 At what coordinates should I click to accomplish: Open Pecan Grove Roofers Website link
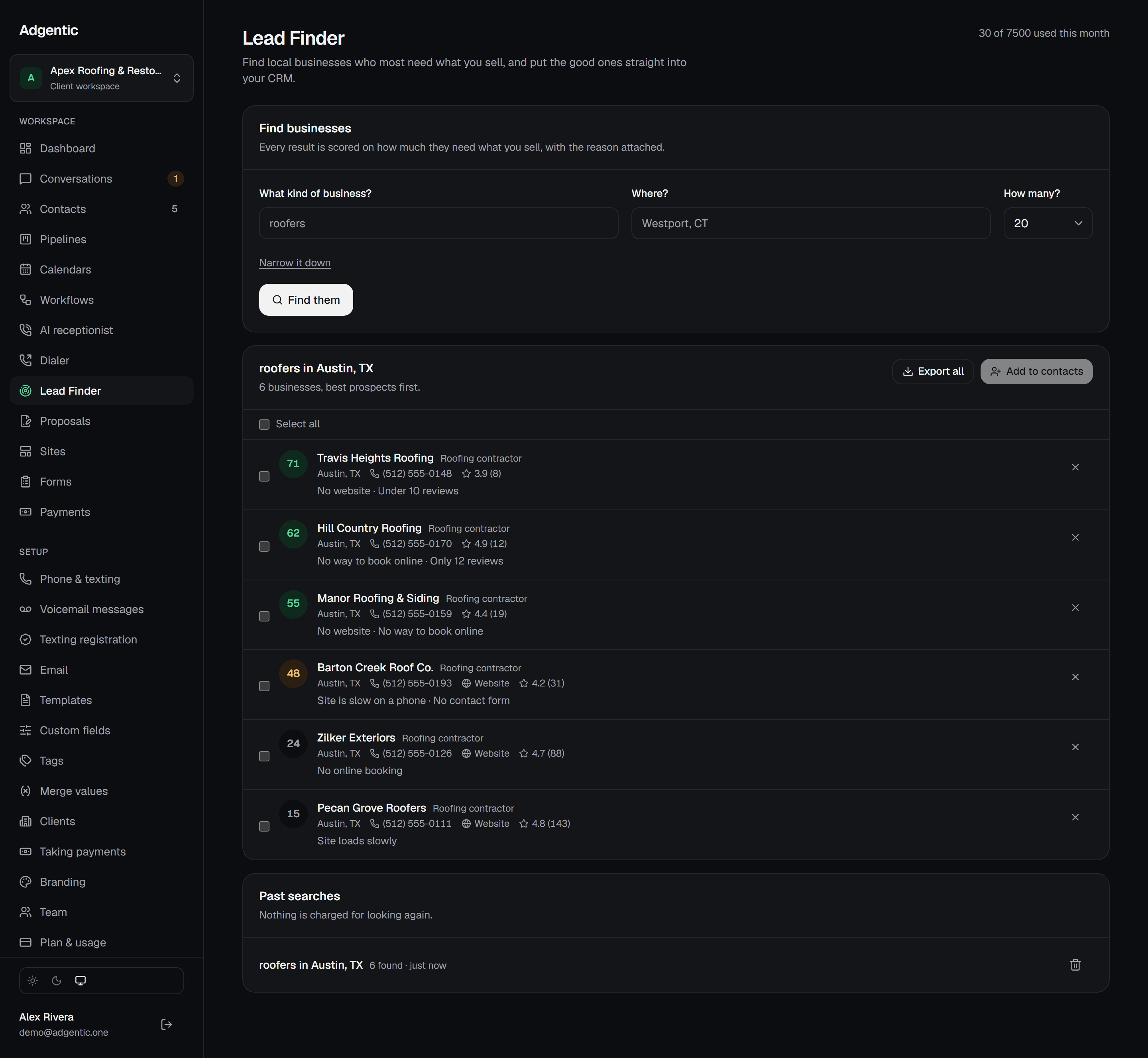tap(486, 823)
